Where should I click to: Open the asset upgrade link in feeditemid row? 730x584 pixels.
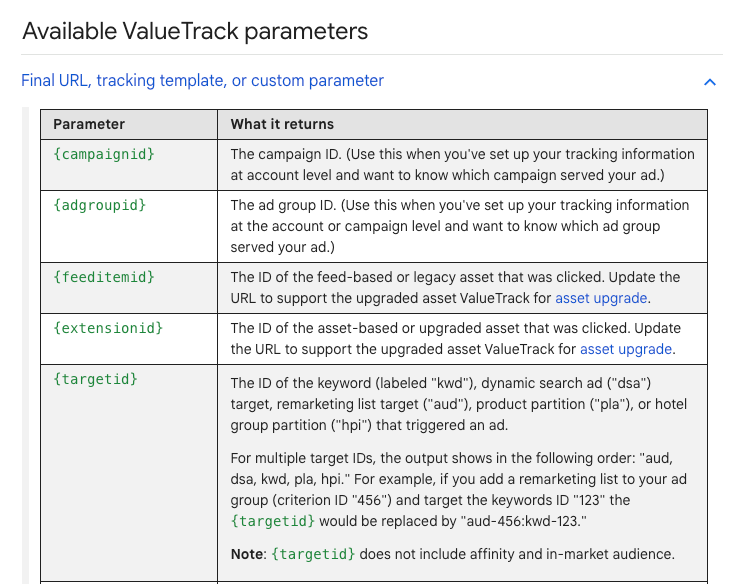(601, 298)
